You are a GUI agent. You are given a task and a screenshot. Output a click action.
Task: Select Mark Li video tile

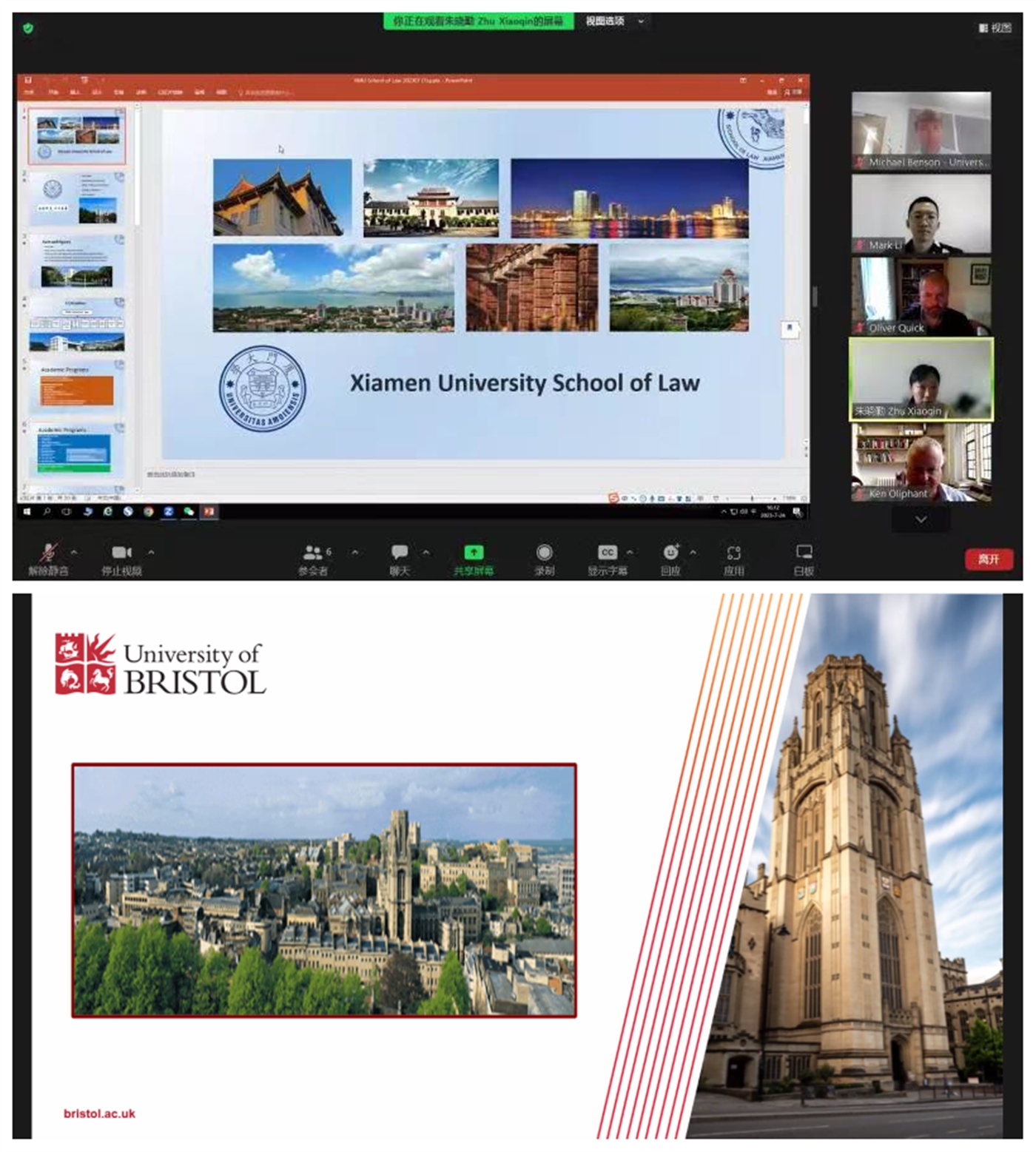[x=921, y=214]
